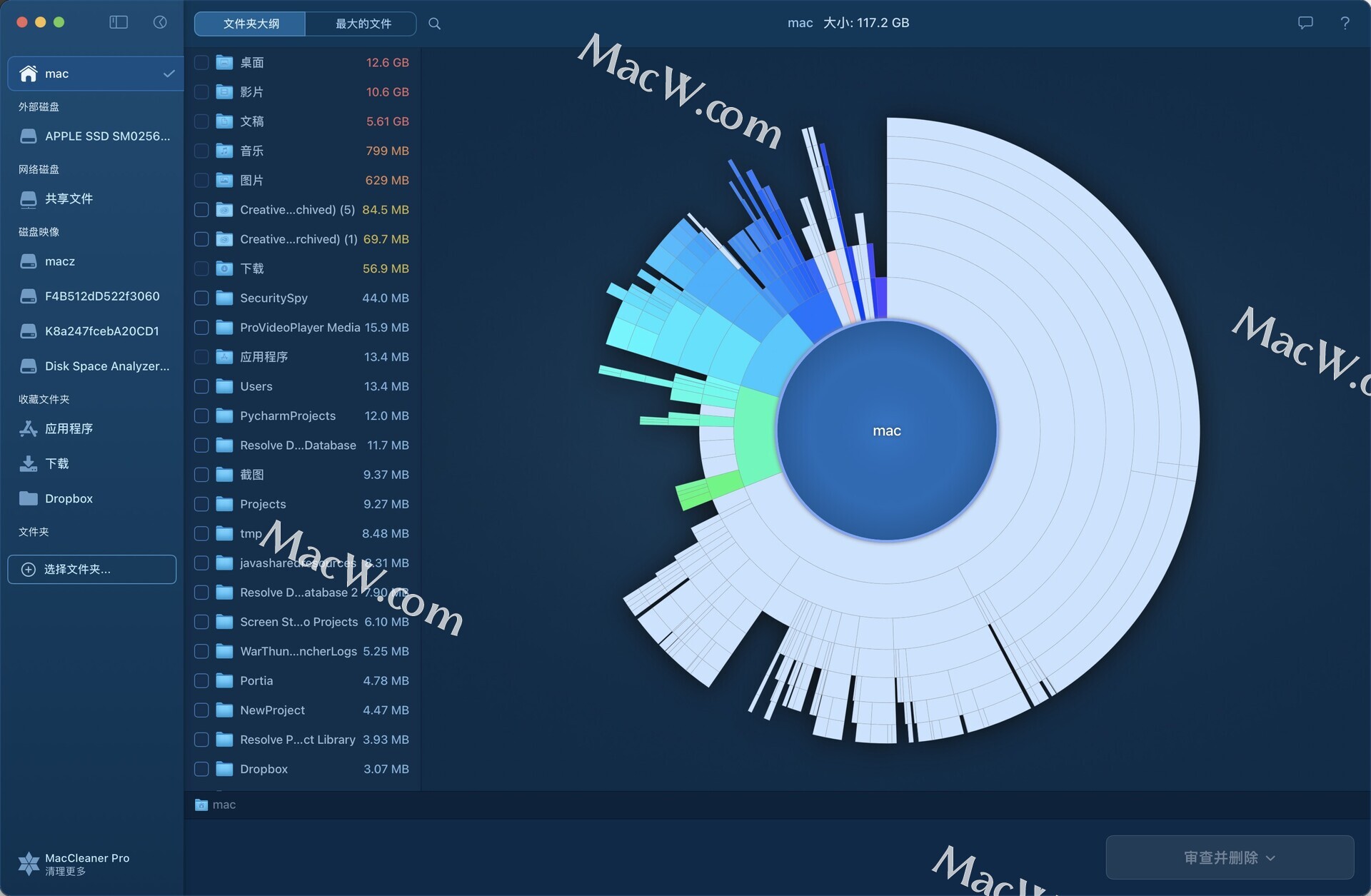Open 下载 favorites icon in sidebar
The image size is (1371, 896).
click(29, 464)
